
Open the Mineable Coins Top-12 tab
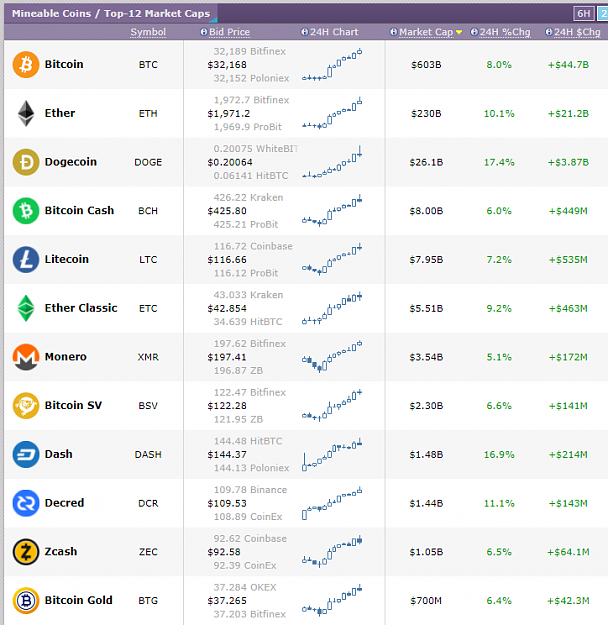tap(111, 14)
